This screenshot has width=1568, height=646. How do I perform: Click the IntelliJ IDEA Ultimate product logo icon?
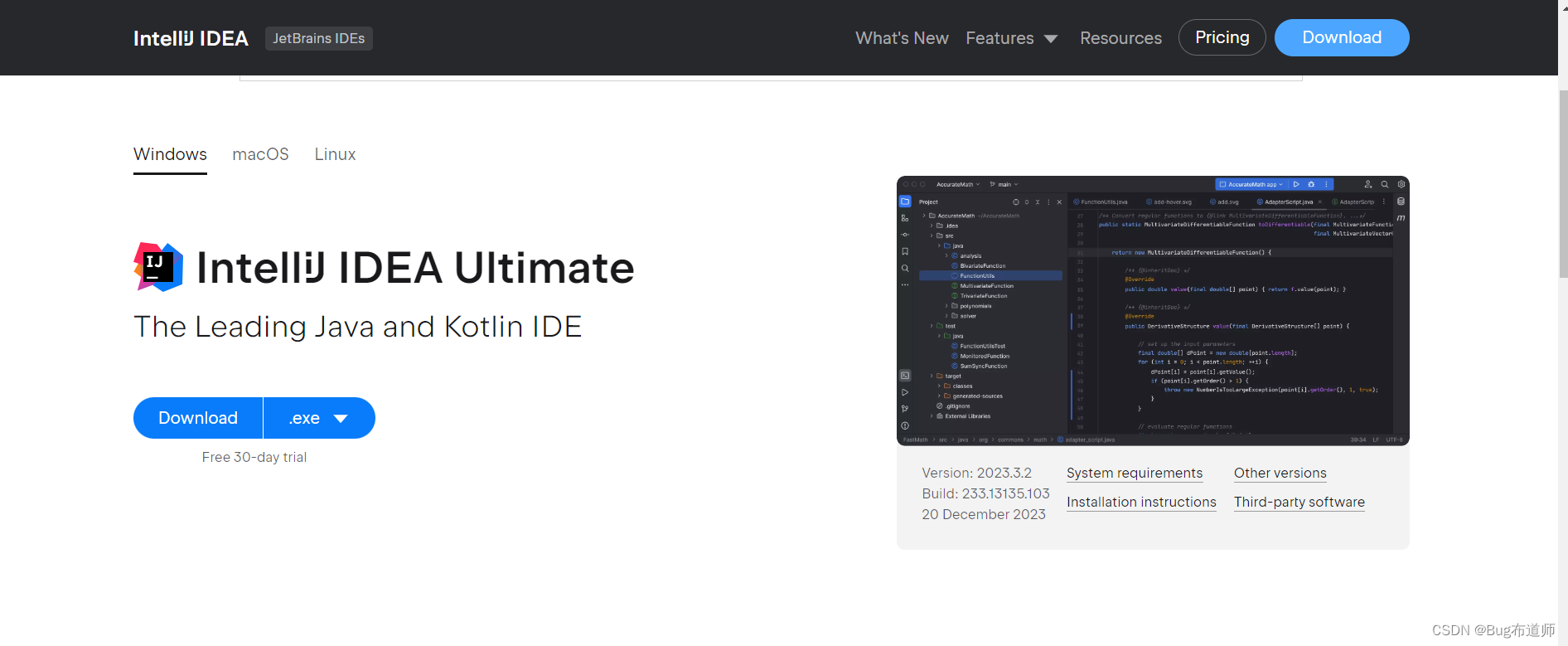point(158,267)
